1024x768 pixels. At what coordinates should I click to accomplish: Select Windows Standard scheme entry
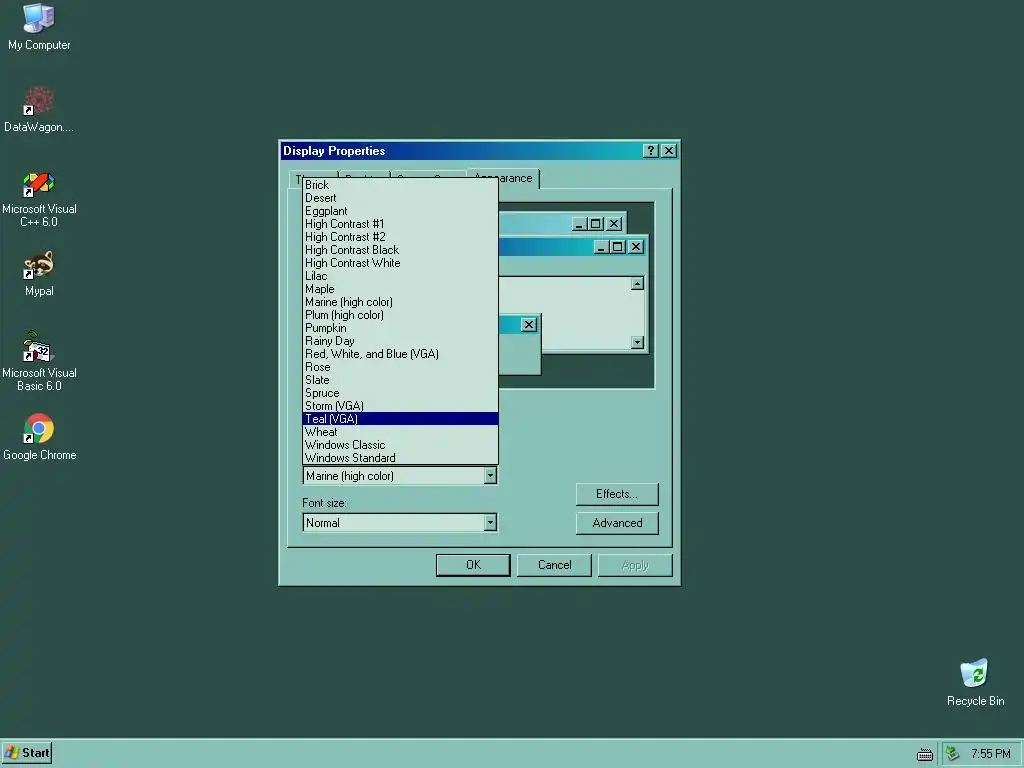point(400,458)
